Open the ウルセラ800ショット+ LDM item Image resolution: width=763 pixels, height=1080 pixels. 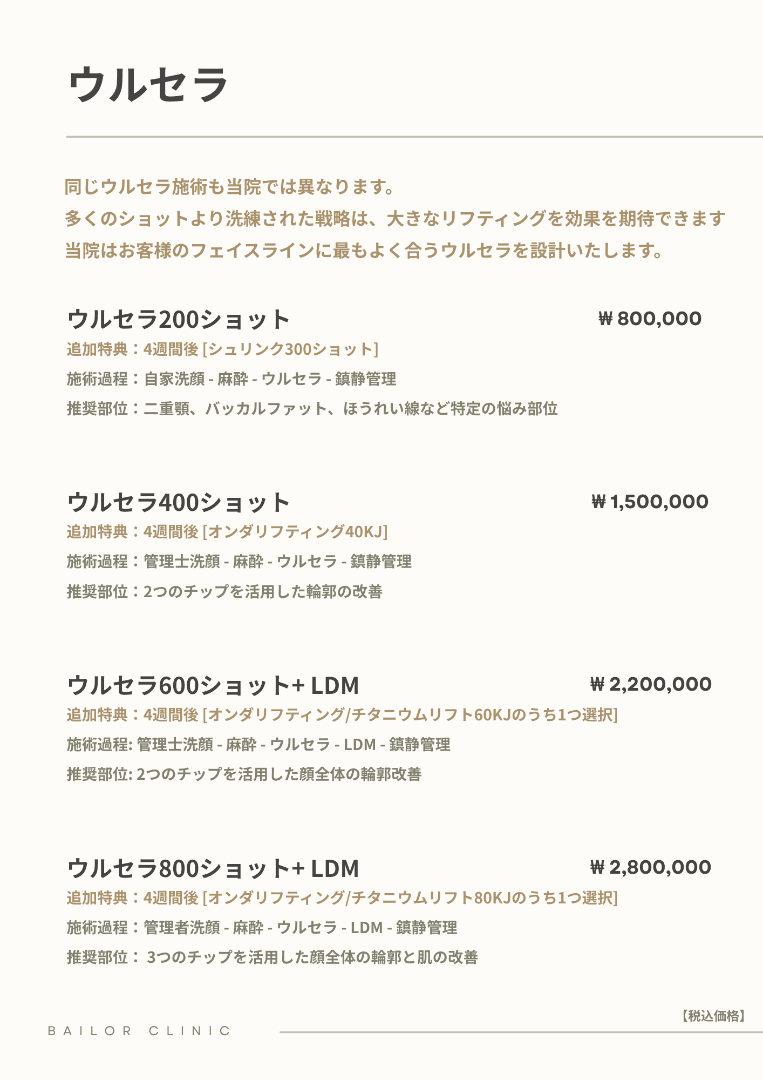(212, 868)
